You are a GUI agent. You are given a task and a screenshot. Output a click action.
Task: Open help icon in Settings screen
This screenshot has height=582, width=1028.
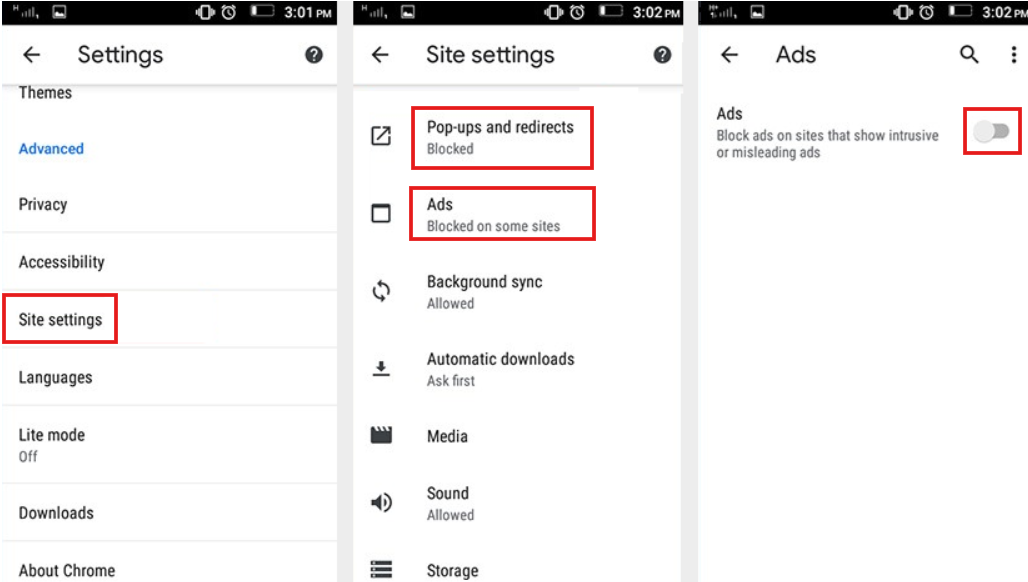(x=314, y=55)
